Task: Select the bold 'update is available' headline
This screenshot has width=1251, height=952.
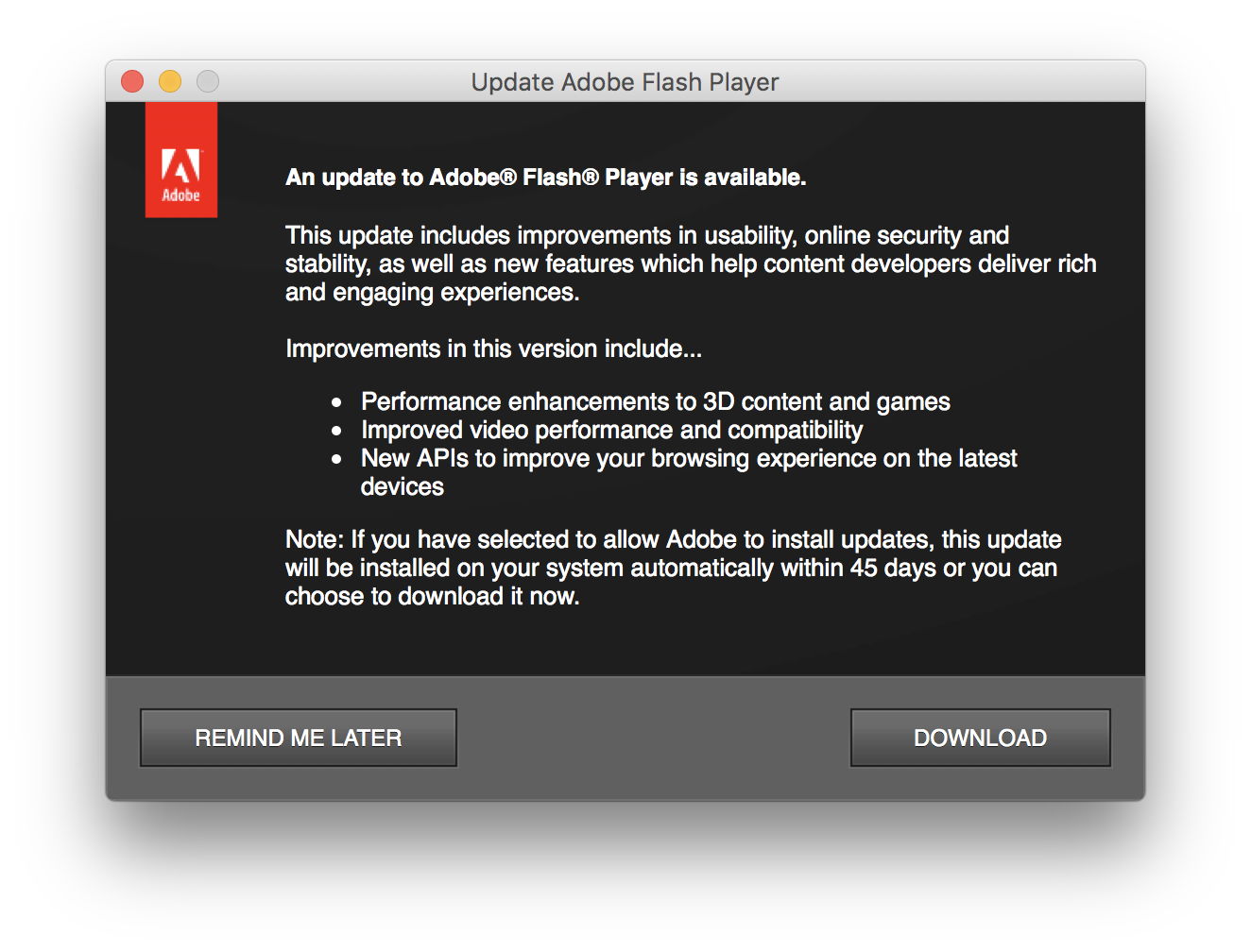Action: pos(545,178)
